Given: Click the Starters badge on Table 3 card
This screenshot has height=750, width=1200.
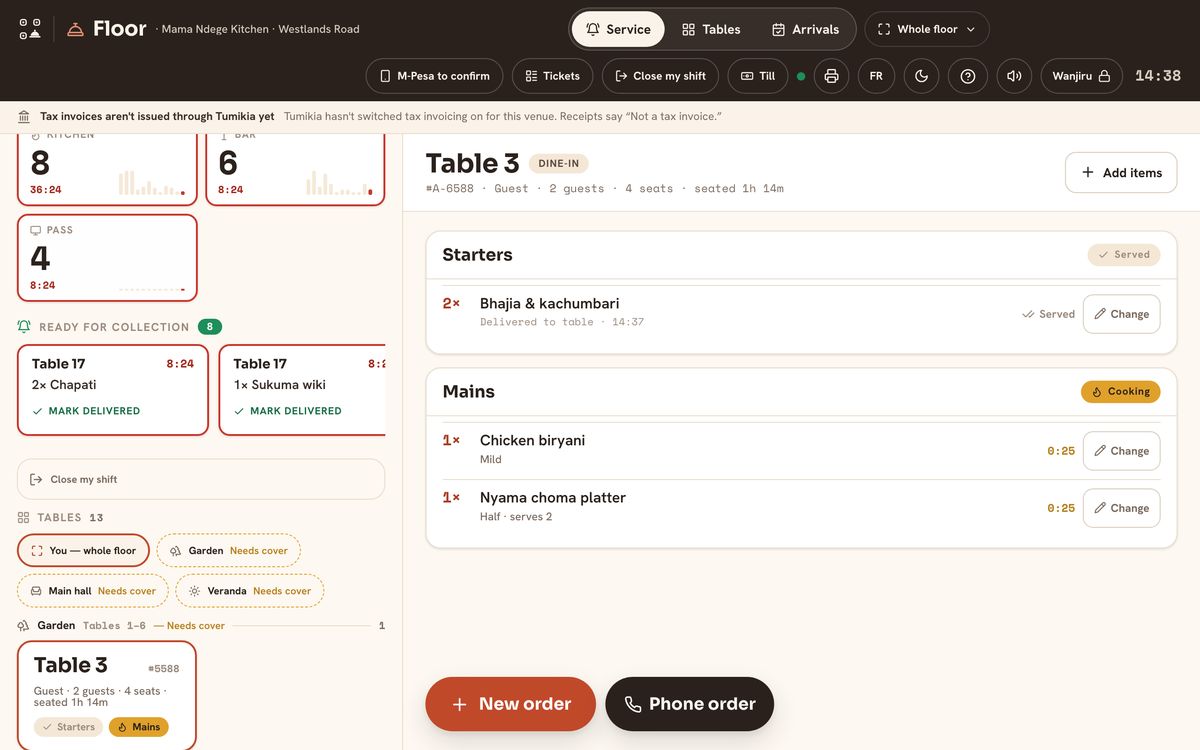Looking at the screenshot, I should tap(68, 727).
